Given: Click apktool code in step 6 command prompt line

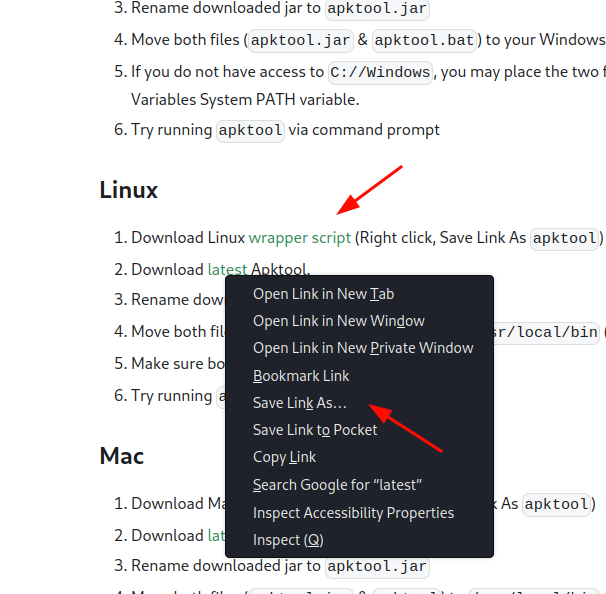Looking at the screenshot, I should (250, 131).
